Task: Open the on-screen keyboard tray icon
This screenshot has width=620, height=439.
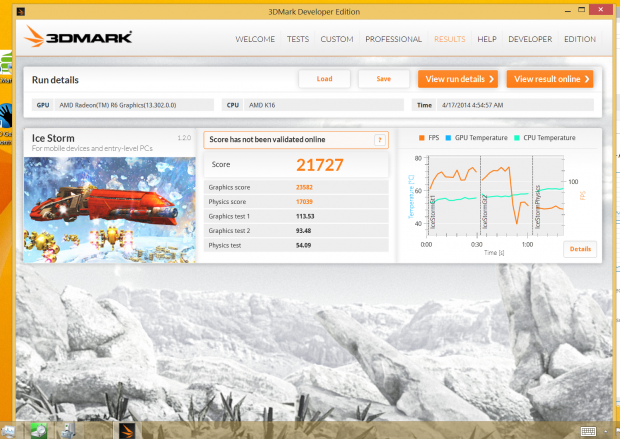Action: coord(588,431)
